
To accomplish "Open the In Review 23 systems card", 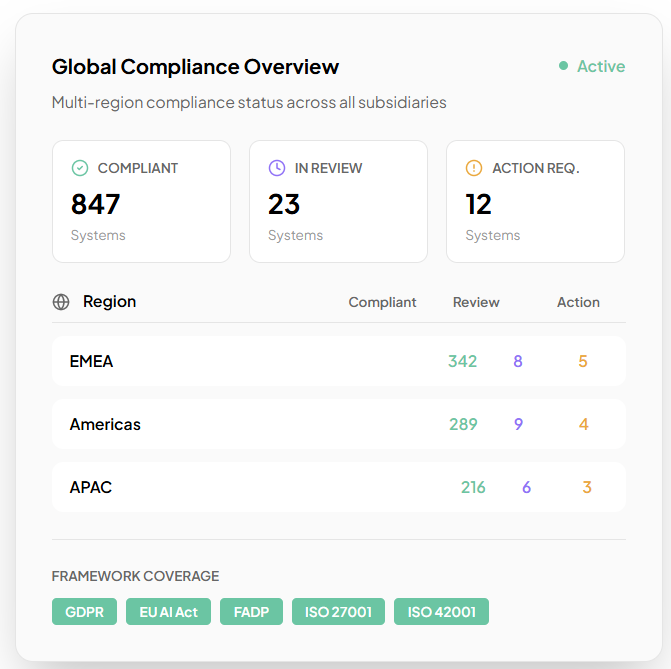I will pos(338,201).
